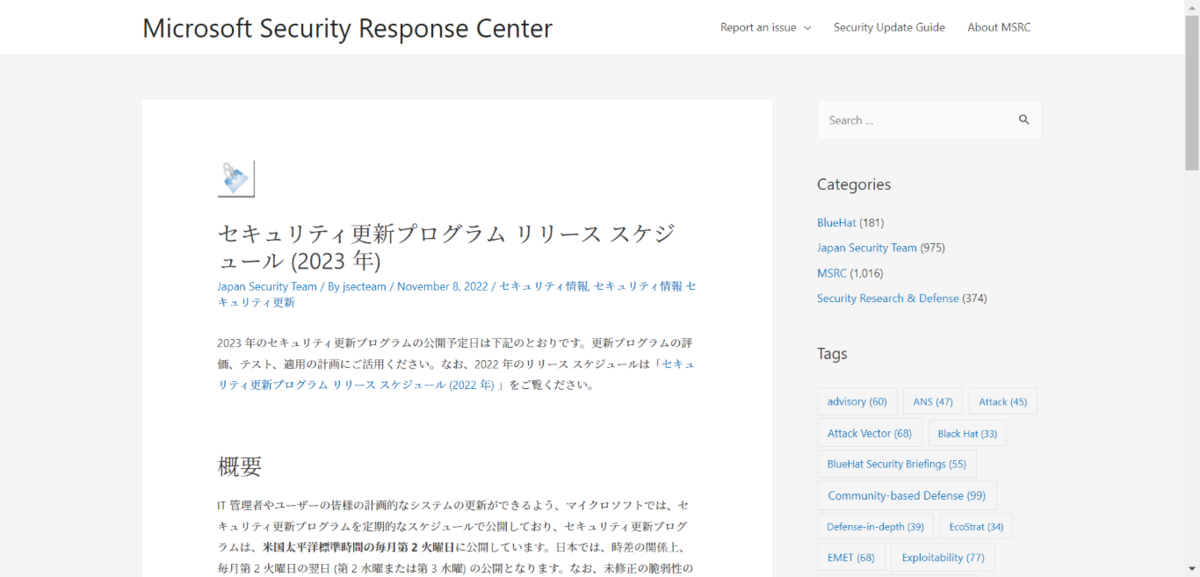Select the ANS (47) tag
This screenshot has height=577, width=1200.
click(x=933, y=401)
